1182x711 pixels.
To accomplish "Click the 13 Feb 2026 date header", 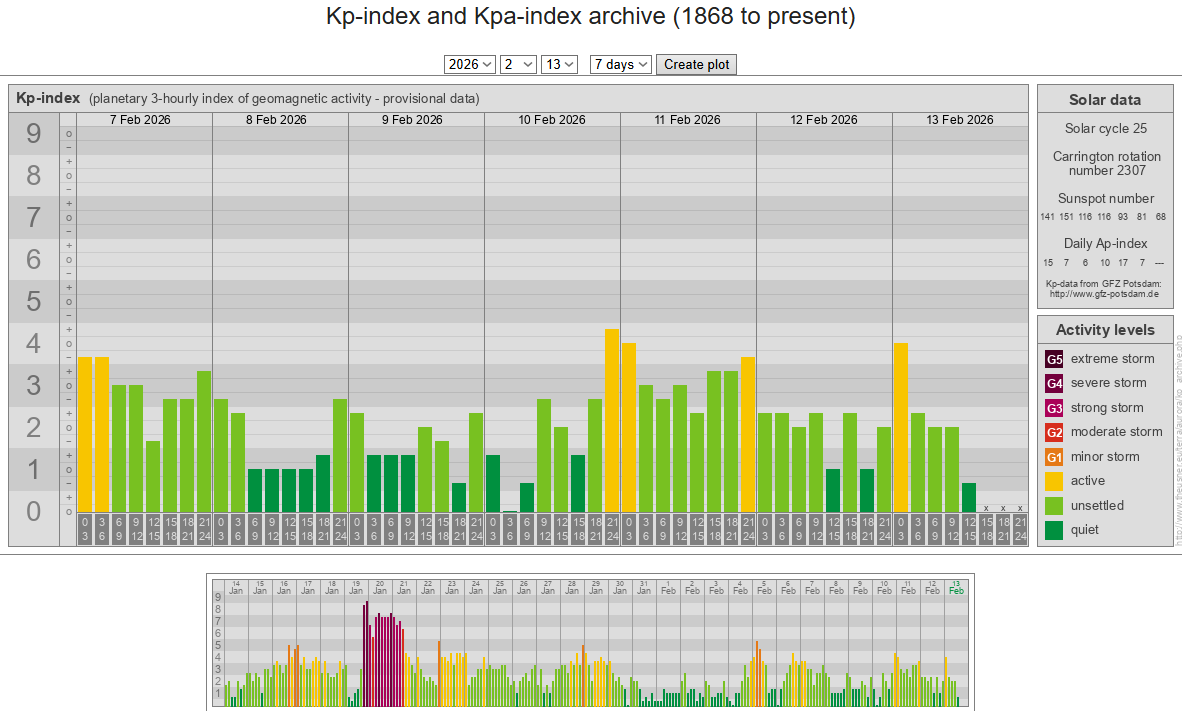I will coord(959,120).
